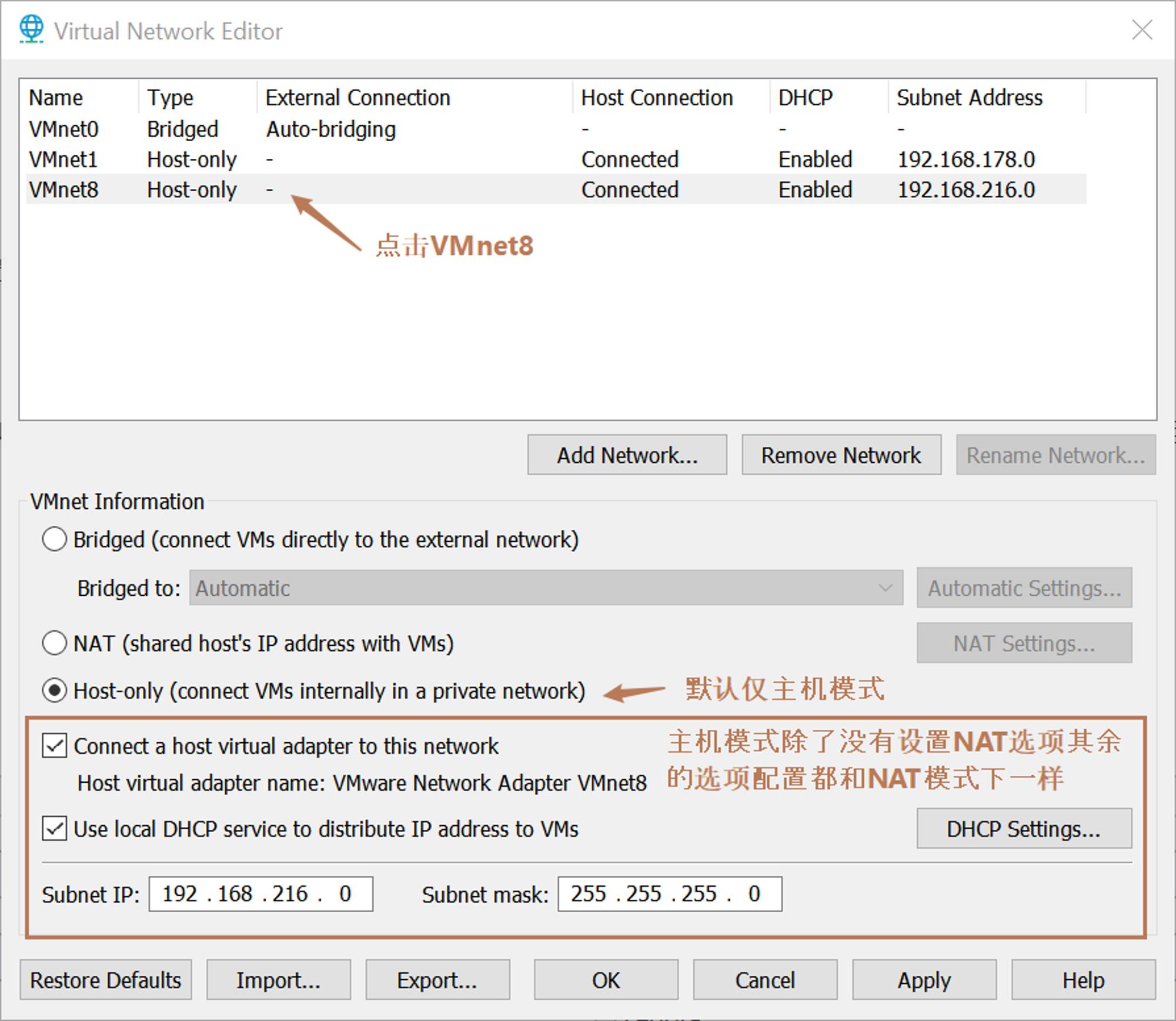Click VMnet1 Host-only type cell
This screenshot has height=1021, width=1176.
[x=192, y=159]
